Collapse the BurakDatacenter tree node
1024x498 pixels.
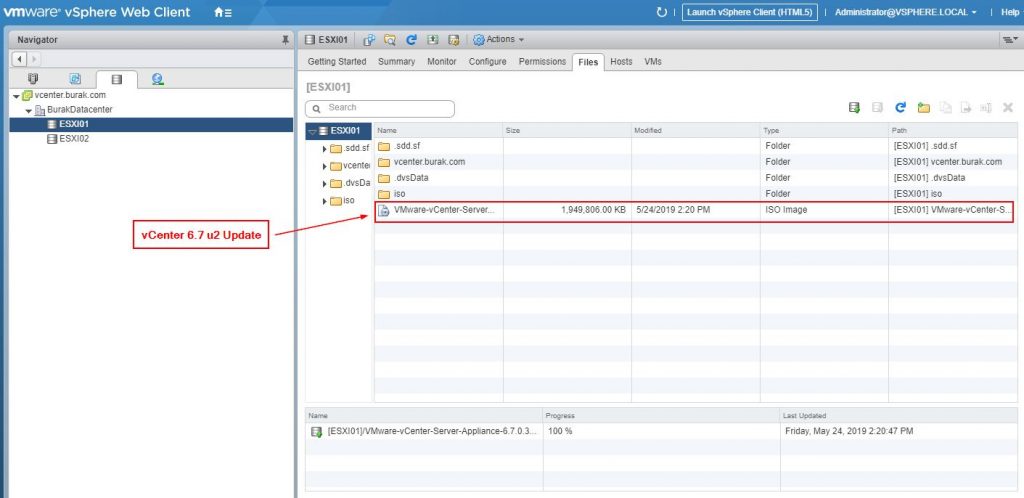[x=29, y=110]
